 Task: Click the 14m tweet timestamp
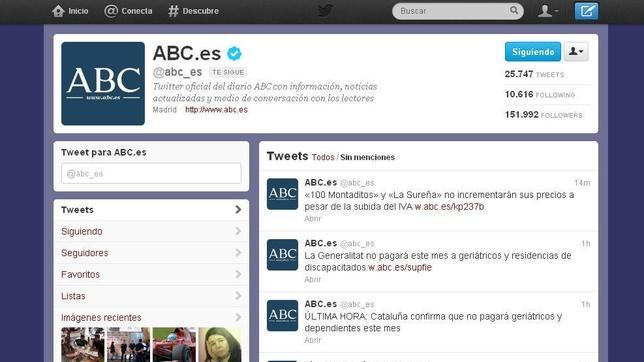pyautogui.click(x=582, y=183)
